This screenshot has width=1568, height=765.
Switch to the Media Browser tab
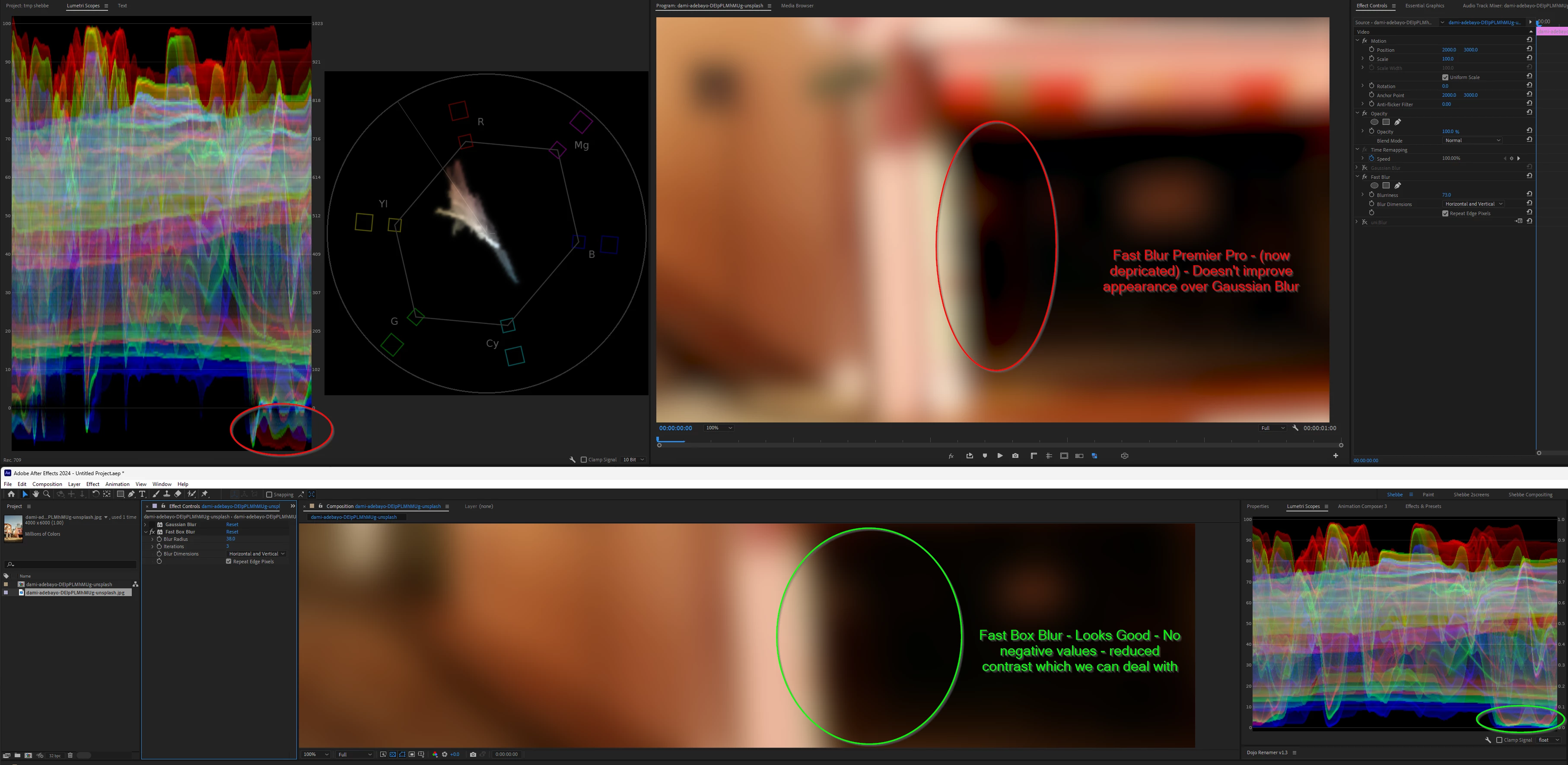pos(797,6)
